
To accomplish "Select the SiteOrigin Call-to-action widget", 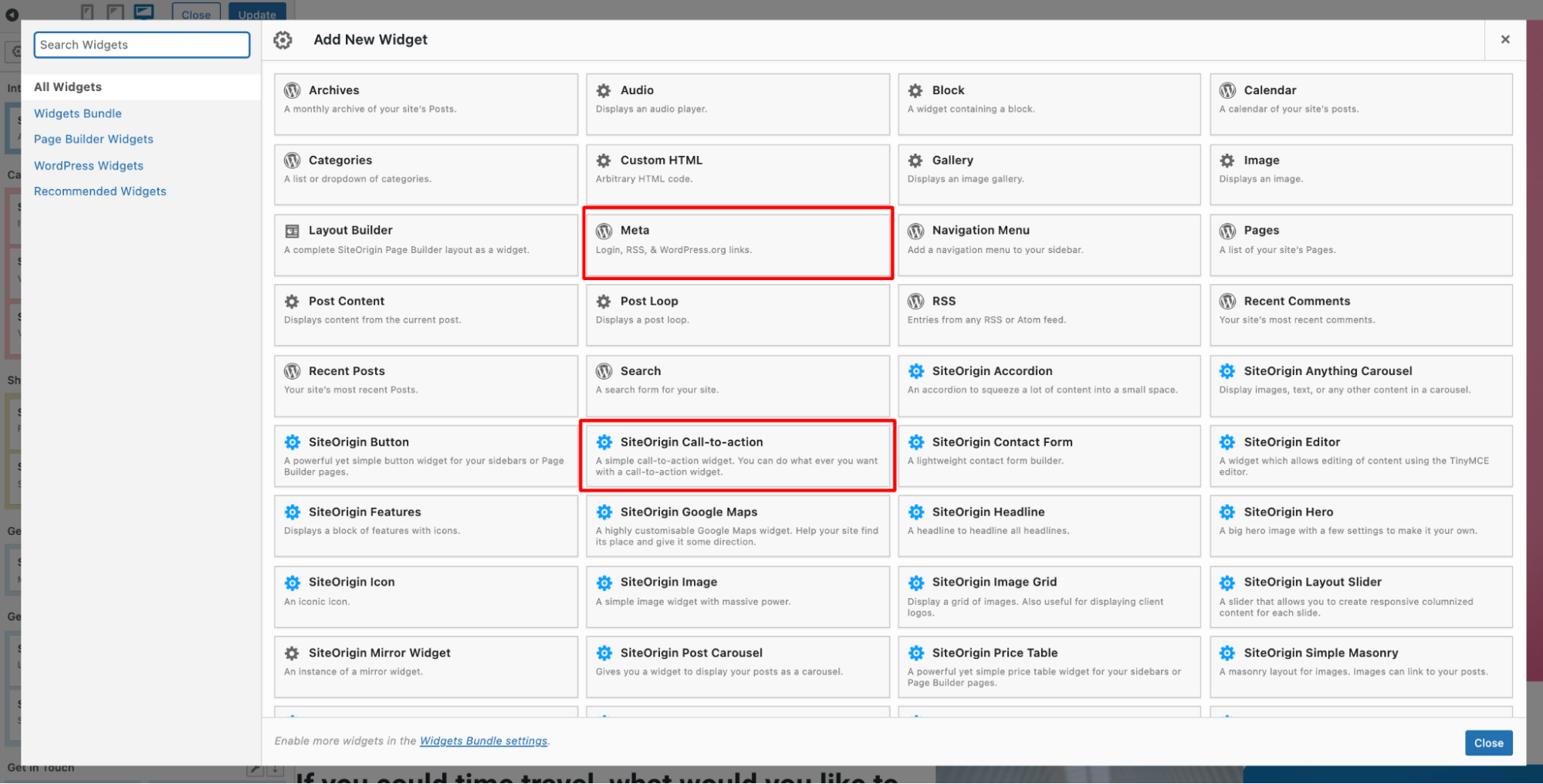I will (x=737, y=455).
